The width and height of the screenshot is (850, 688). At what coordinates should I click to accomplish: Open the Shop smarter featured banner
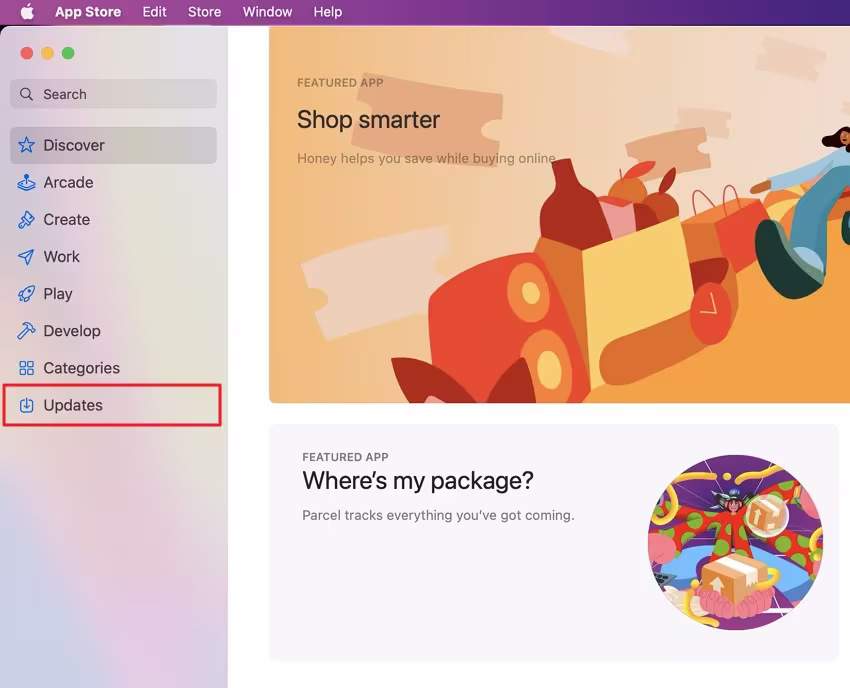(559, 215)
